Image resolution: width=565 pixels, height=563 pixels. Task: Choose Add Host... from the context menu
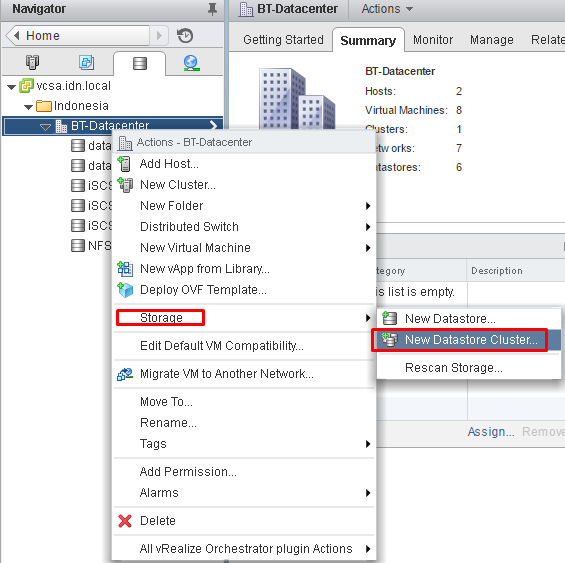coord(244,164)
